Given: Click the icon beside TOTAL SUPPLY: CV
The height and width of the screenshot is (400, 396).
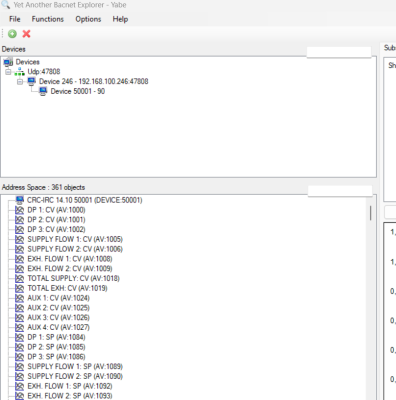Looking at the screenshot, I should point(20,278).
